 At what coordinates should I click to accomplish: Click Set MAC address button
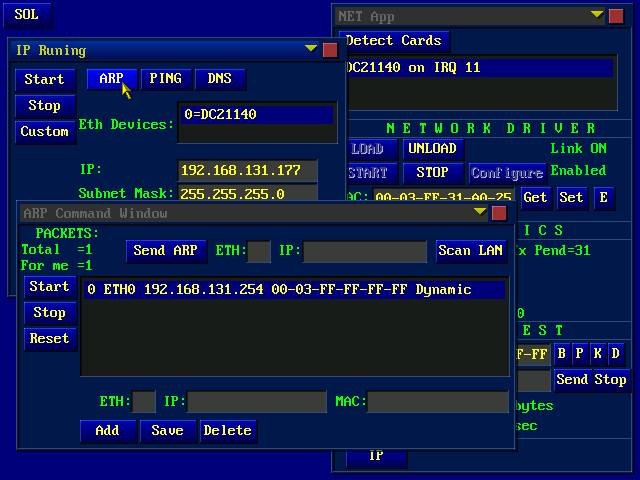click(x=571, y=198)
